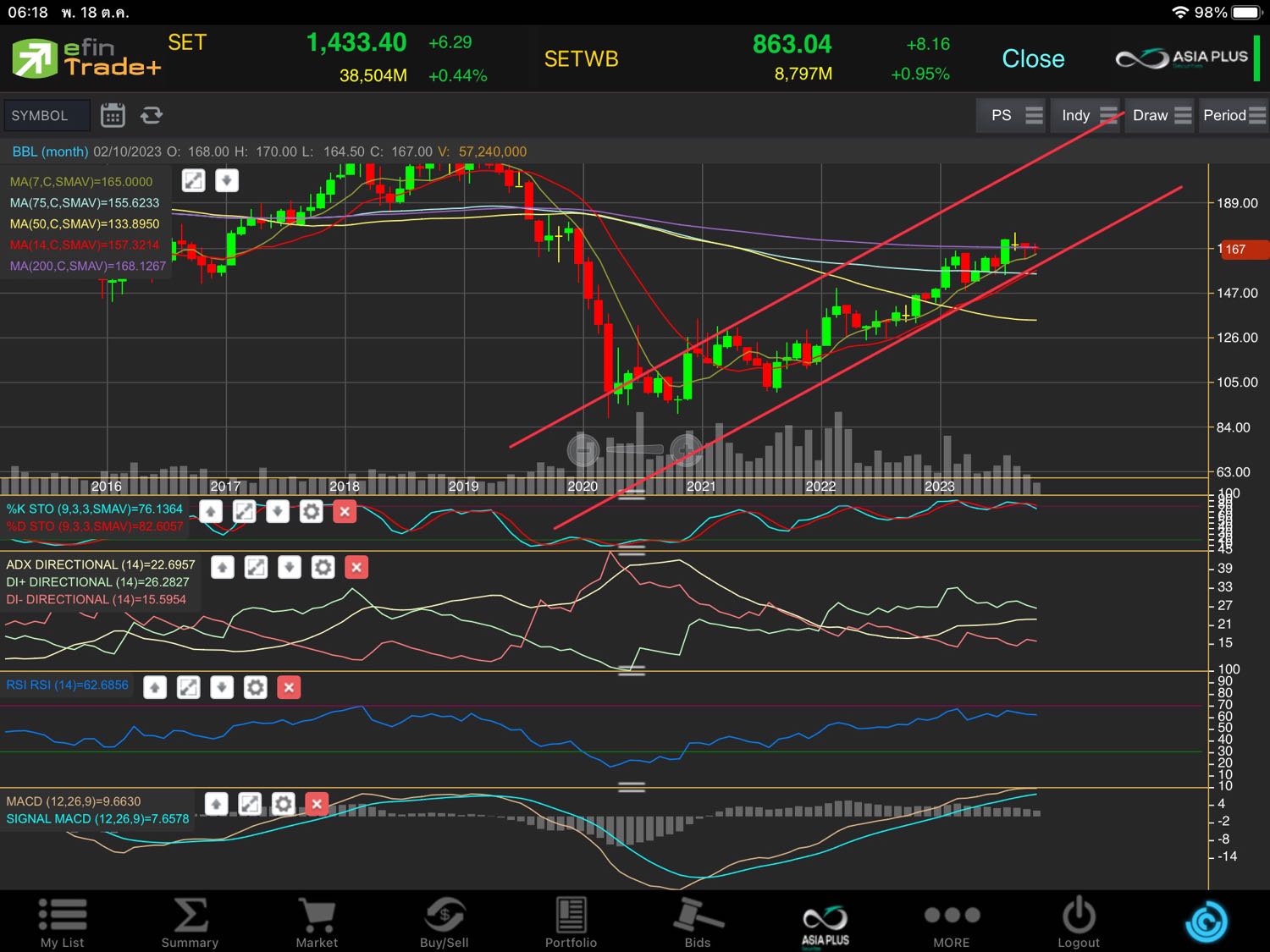Select the MA(200,C,SMAV) legend line

(88, 267)
